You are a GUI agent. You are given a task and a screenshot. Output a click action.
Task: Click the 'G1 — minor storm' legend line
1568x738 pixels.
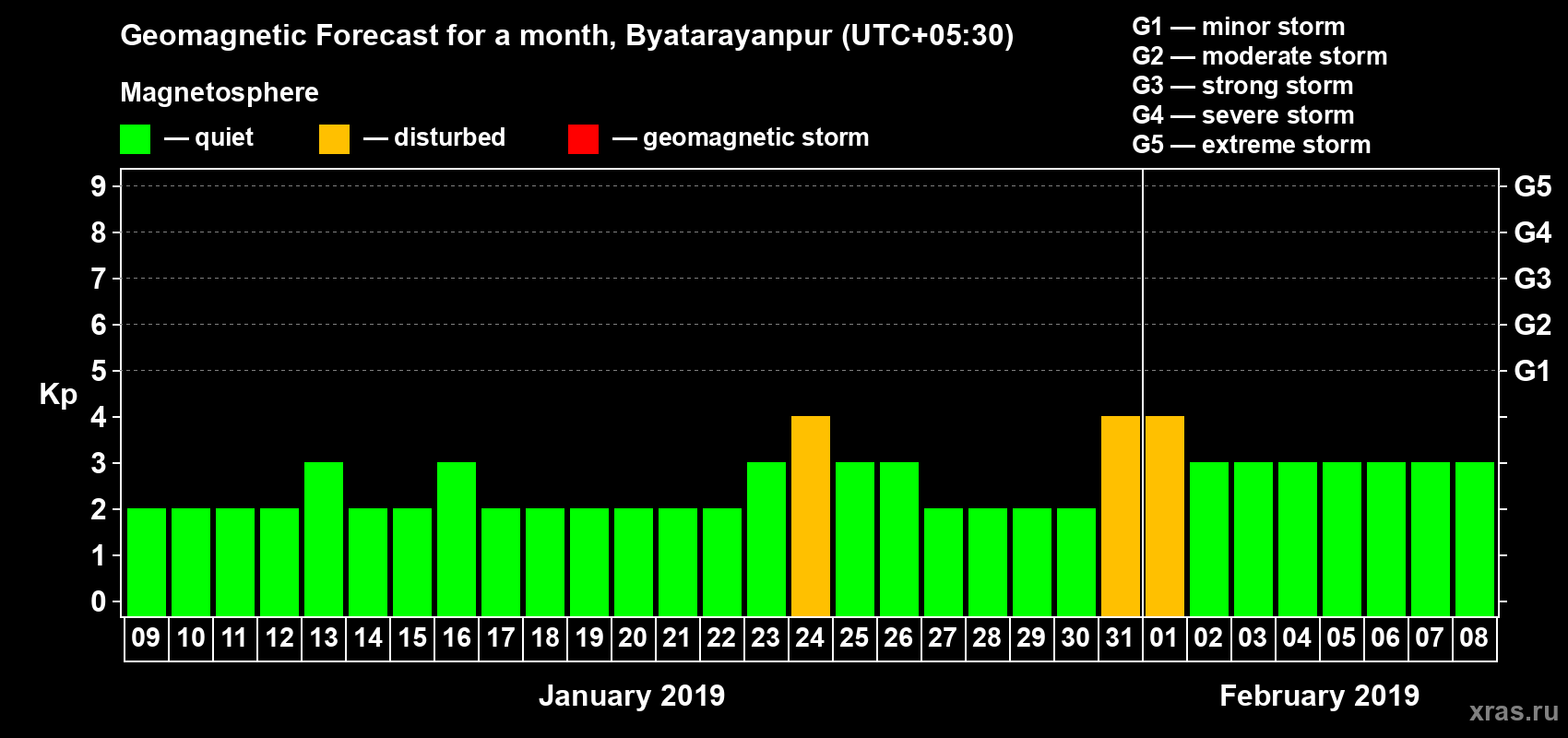[1239, 27]
